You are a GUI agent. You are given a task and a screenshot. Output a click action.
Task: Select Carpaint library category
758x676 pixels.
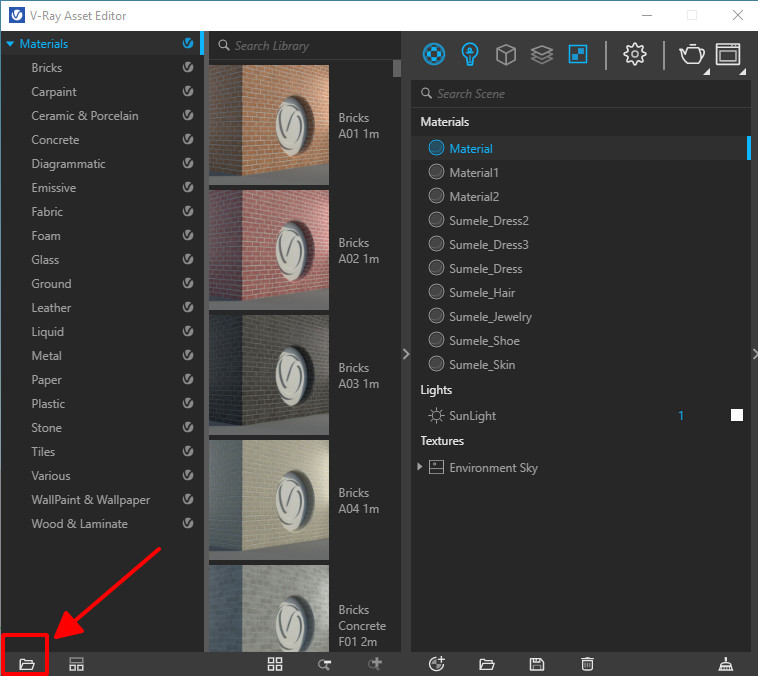pyautogui.click(x=54, y=92)
